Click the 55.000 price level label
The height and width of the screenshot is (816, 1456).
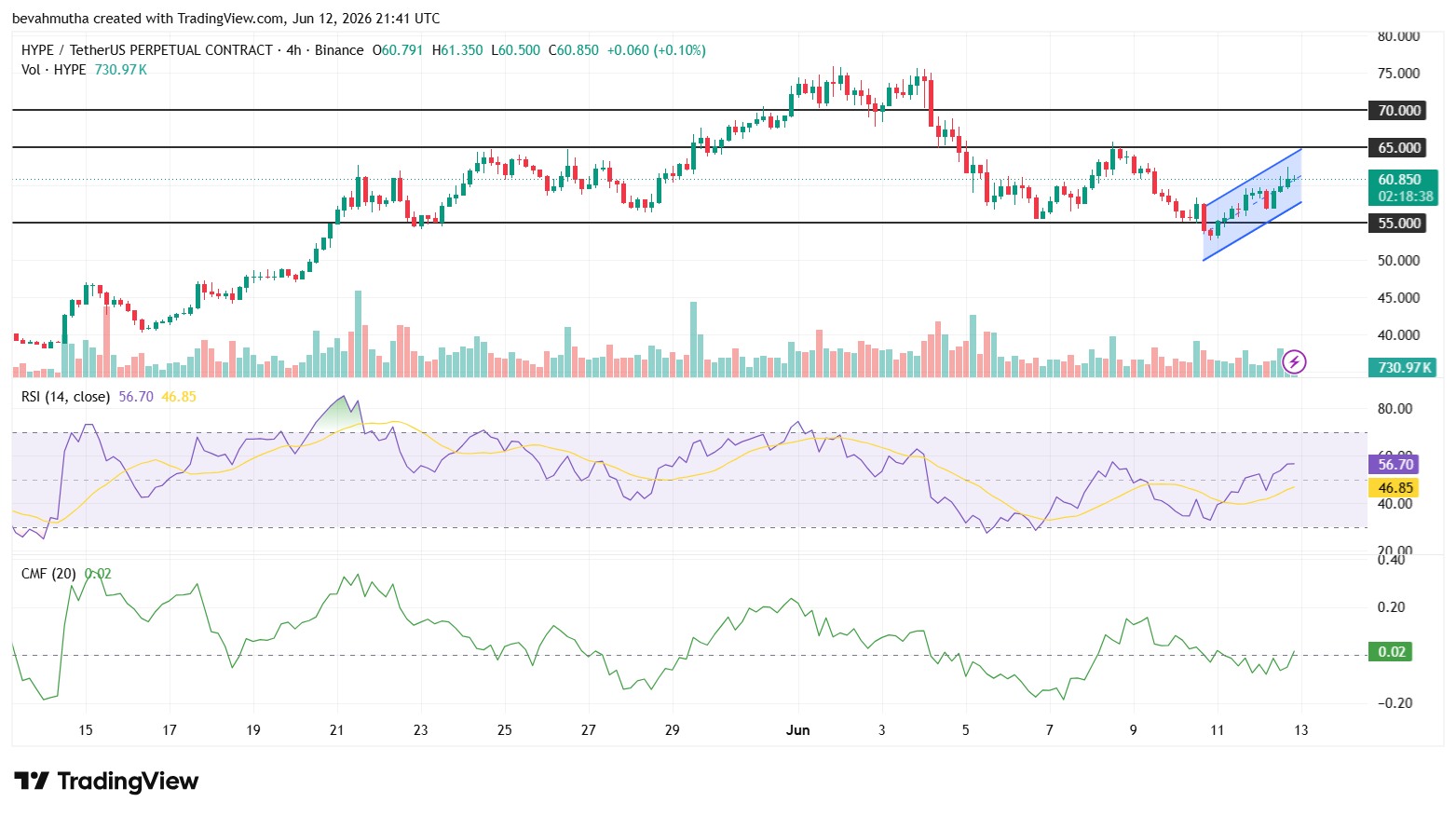click(x=1399, y=223)
